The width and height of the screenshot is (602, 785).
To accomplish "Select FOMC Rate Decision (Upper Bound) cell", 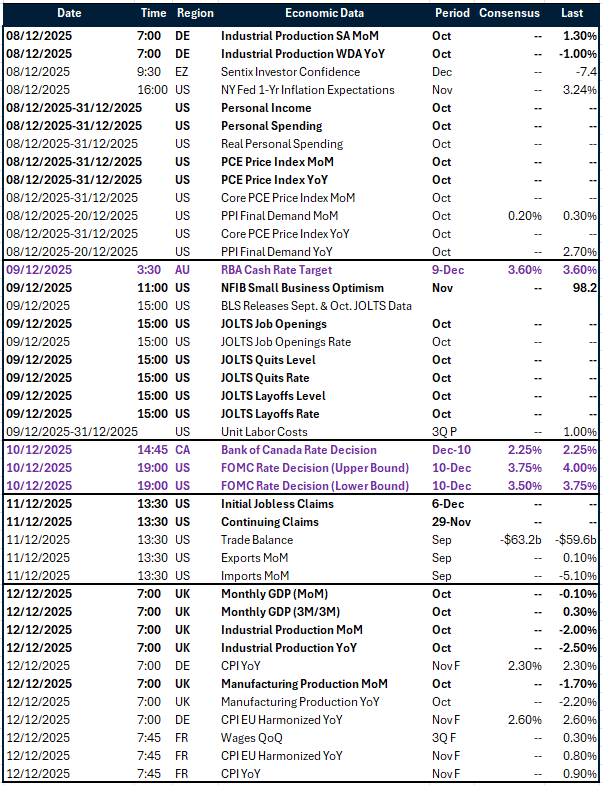I will (x=315, y=468).
